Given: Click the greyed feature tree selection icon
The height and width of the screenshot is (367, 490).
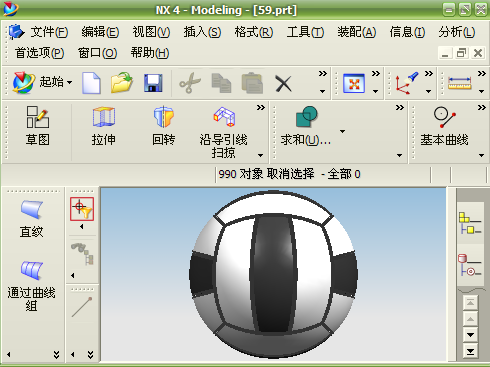Looking at the screenshot, I should (82, 254).
